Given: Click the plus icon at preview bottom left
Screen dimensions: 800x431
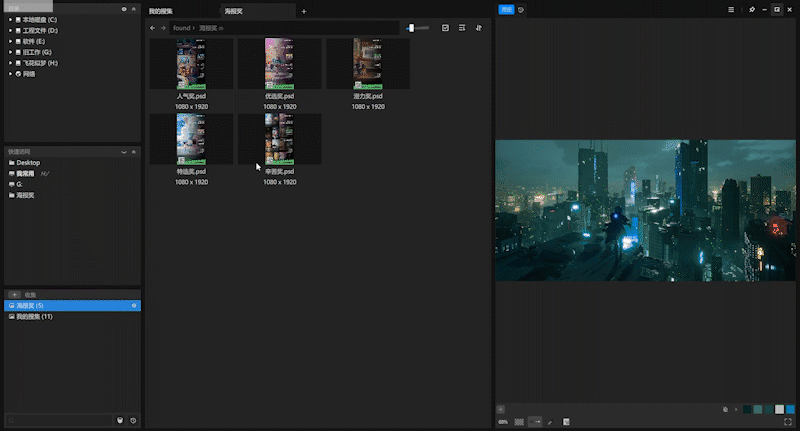Looking at the screenshot, I should pos(501,409).
